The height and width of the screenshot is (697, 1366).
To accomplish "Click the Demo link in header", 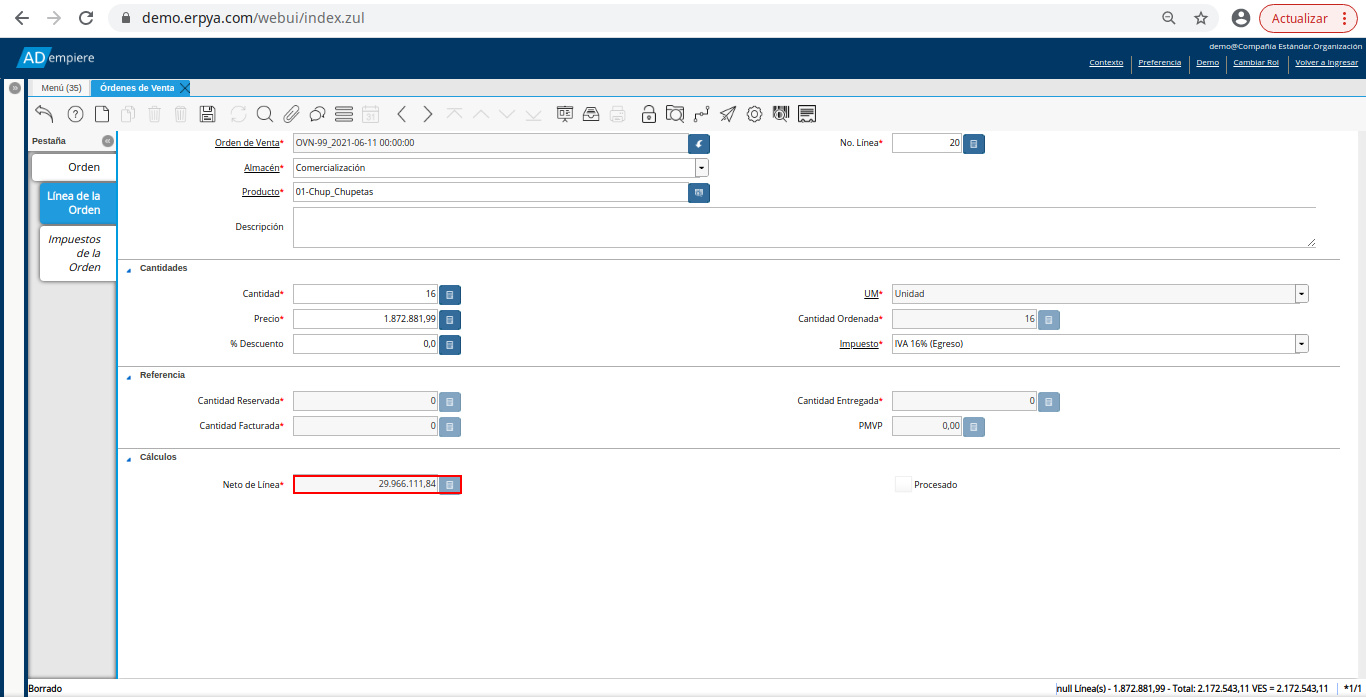I will coord(1207,62).
